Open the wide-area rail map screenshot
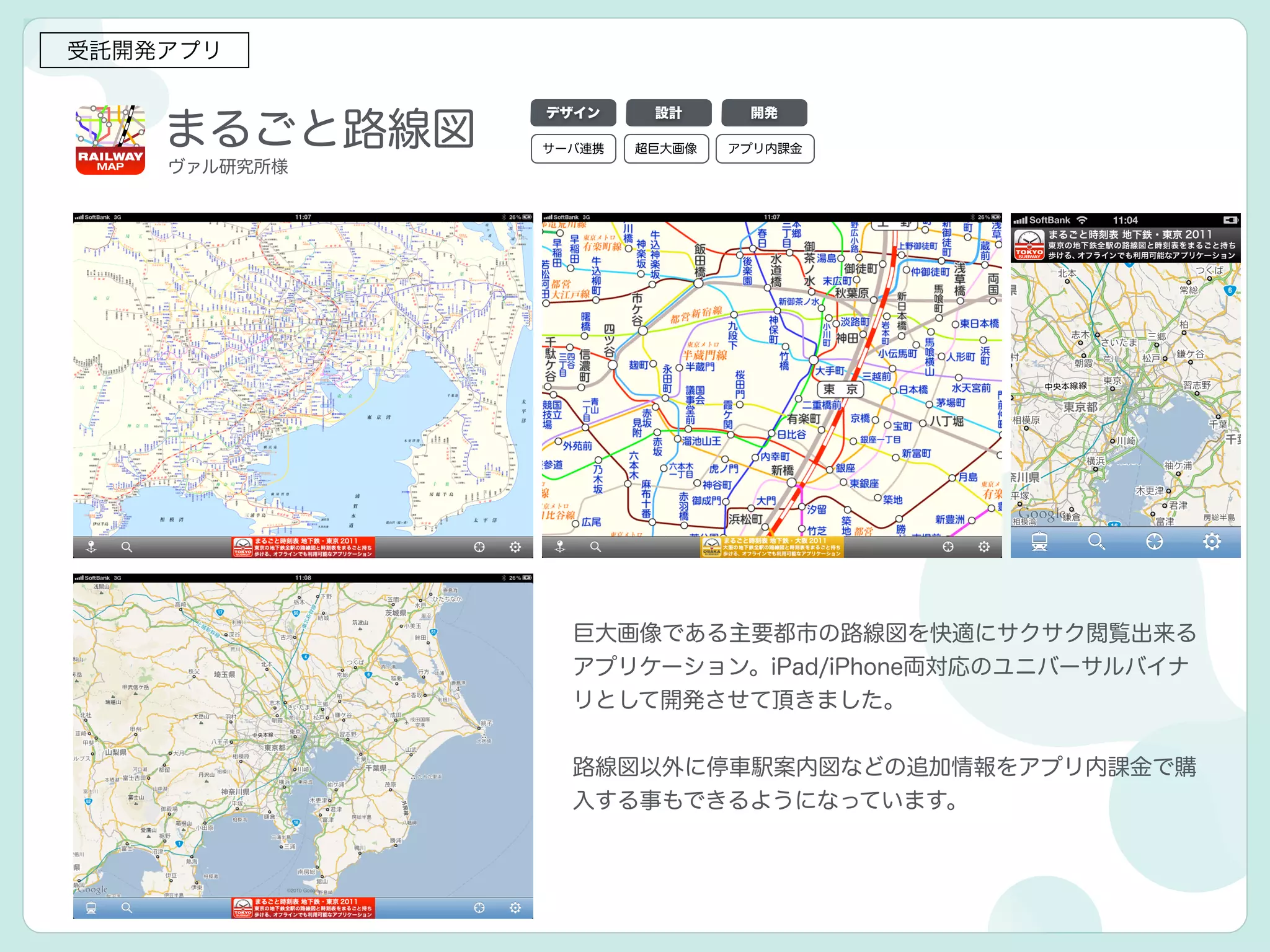 click(x=303, y=386)
